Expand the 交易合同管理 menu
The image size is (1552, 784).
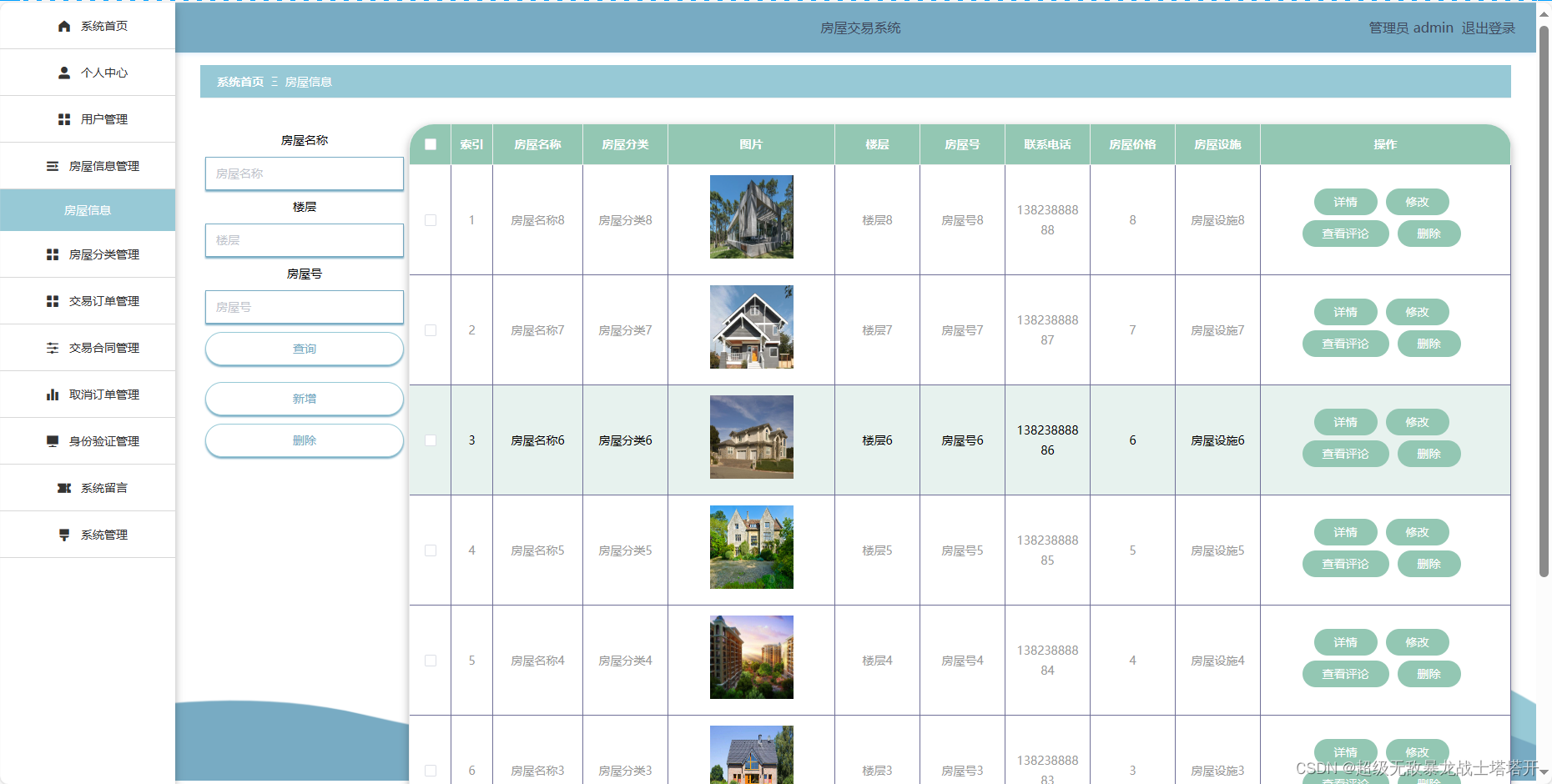pyautogui.click(x=88, y=348)
